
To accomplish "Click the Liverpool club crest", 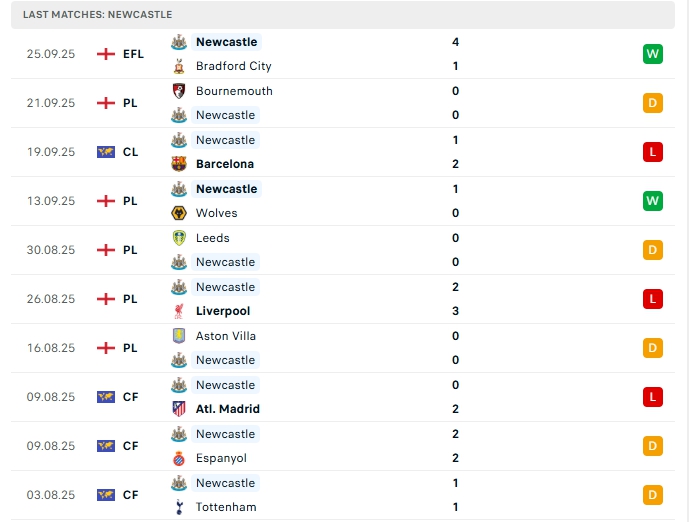I will point(179,311).
